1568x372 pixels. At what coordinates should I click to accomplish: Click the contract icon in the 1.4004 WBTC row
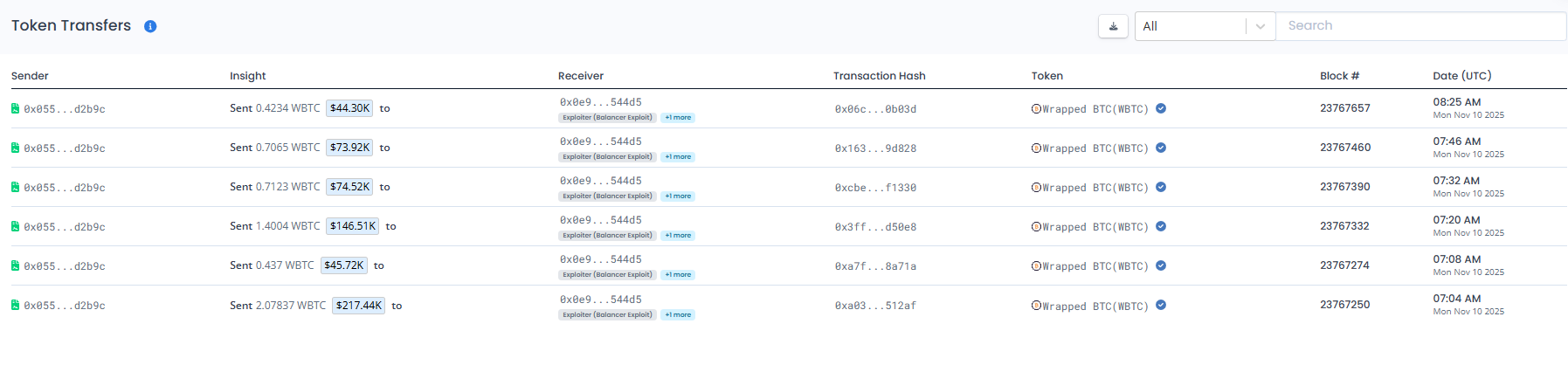click(x=15, y=226)
